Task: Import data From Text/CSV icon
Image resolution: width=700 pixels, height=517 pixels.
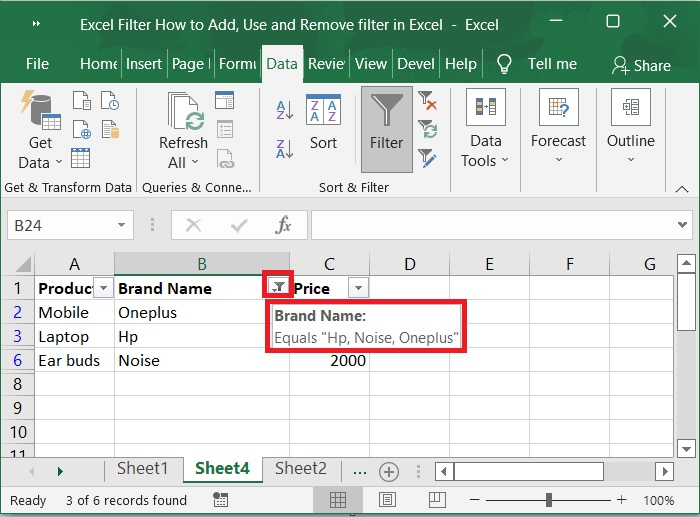Action: 82,100
